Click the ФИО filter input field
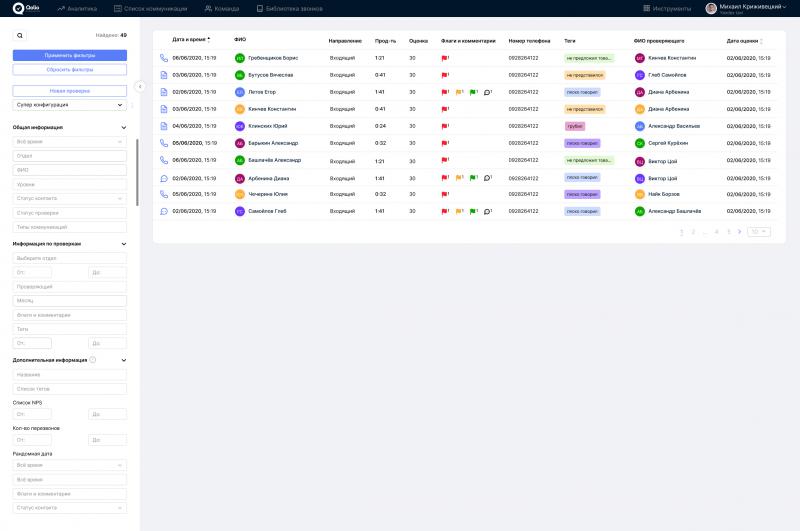800x531 pixels. point(69,170)
